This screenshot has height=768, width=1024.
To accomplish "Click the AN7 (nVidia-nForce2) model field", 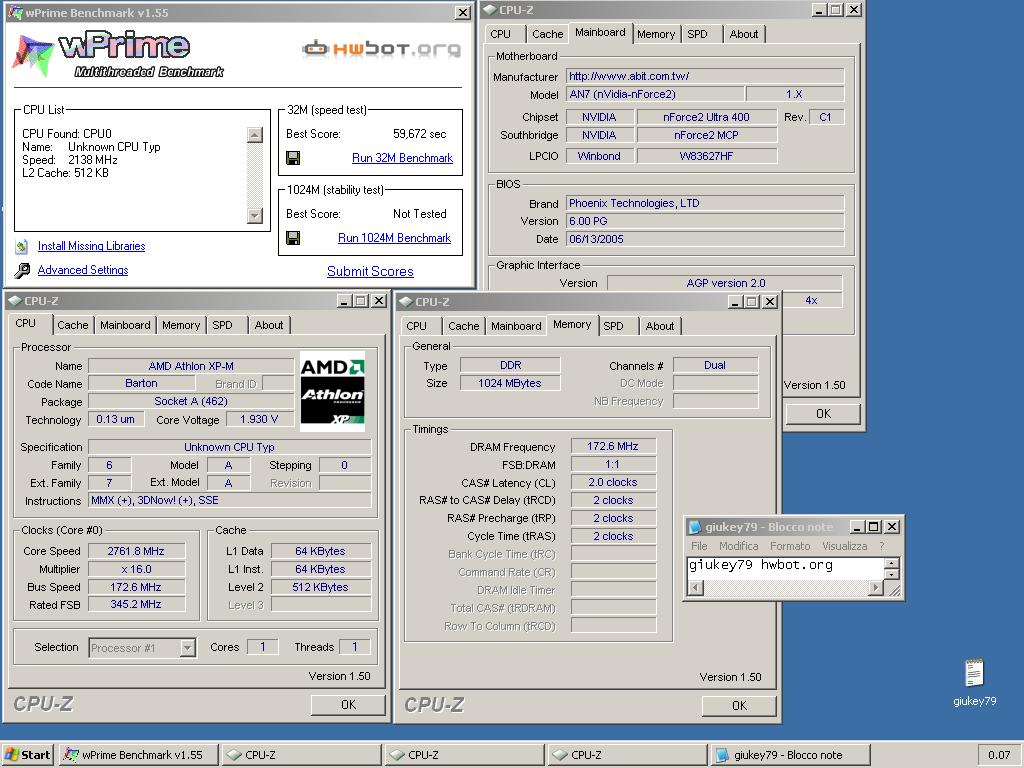I will (654, 94).
